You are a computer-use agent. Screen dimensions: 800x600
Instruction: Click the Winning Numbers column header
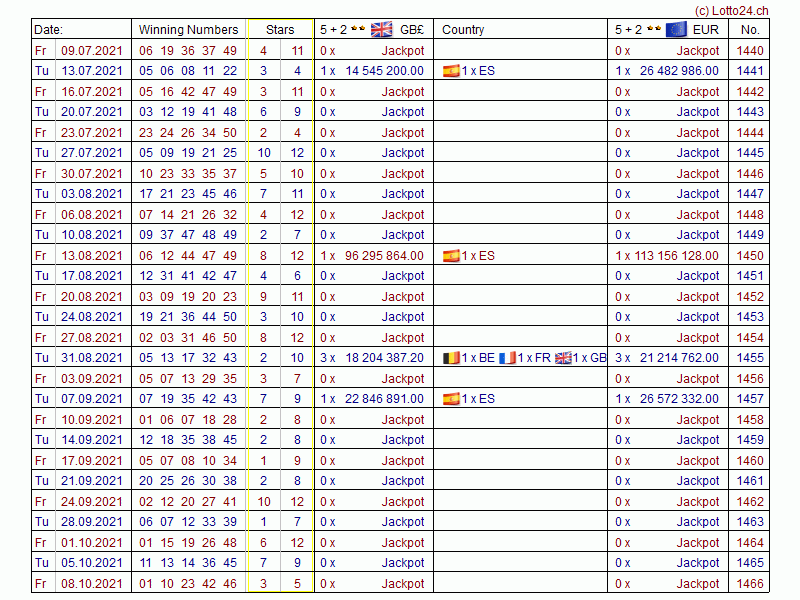(x=188, y=30)
